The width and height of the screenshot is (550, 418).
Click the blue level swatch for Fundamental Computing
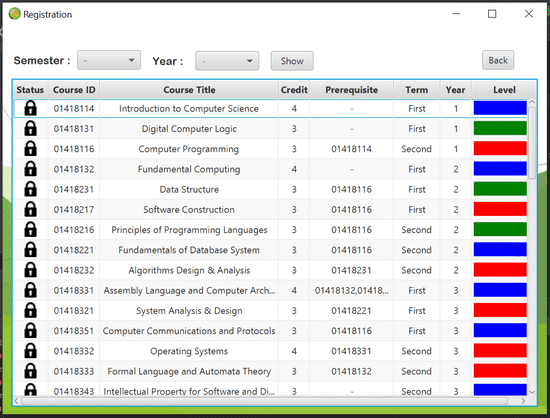pyautogui.click(x=500, y=169)
